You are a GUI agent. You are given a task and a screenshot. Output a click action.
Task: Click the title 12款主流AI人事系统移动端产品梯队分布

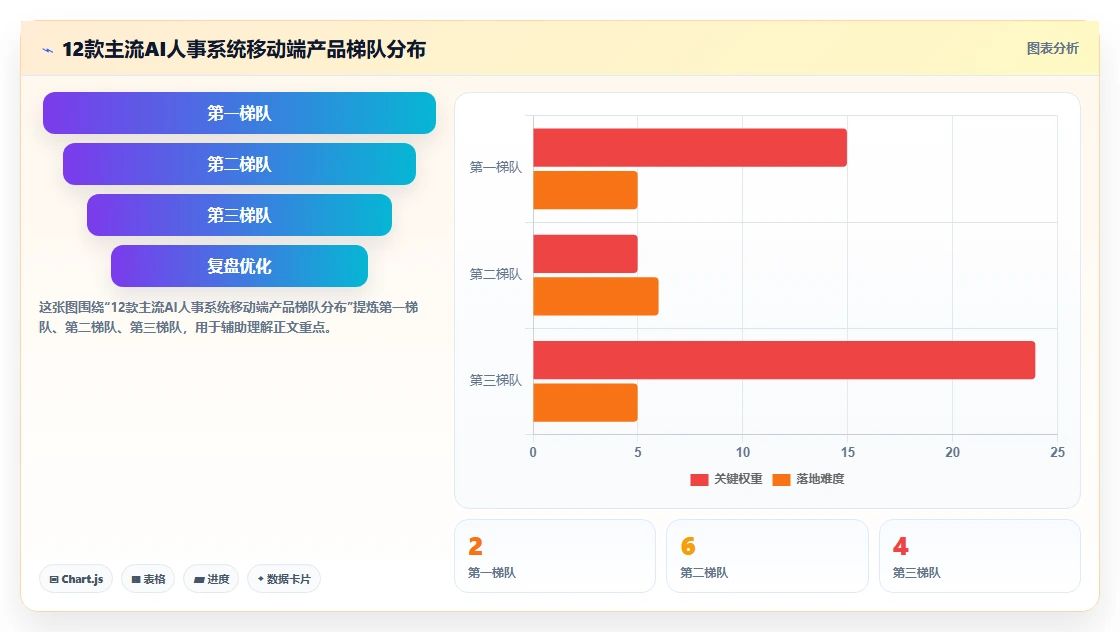244,49
